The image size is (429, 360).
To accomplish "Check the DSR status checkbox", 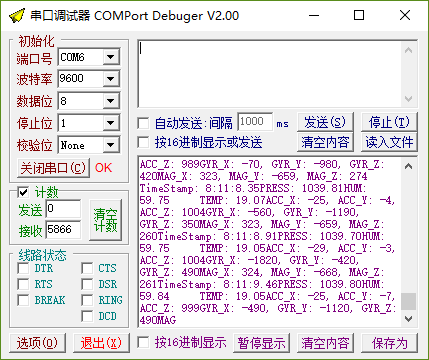I will pos(87,284).
